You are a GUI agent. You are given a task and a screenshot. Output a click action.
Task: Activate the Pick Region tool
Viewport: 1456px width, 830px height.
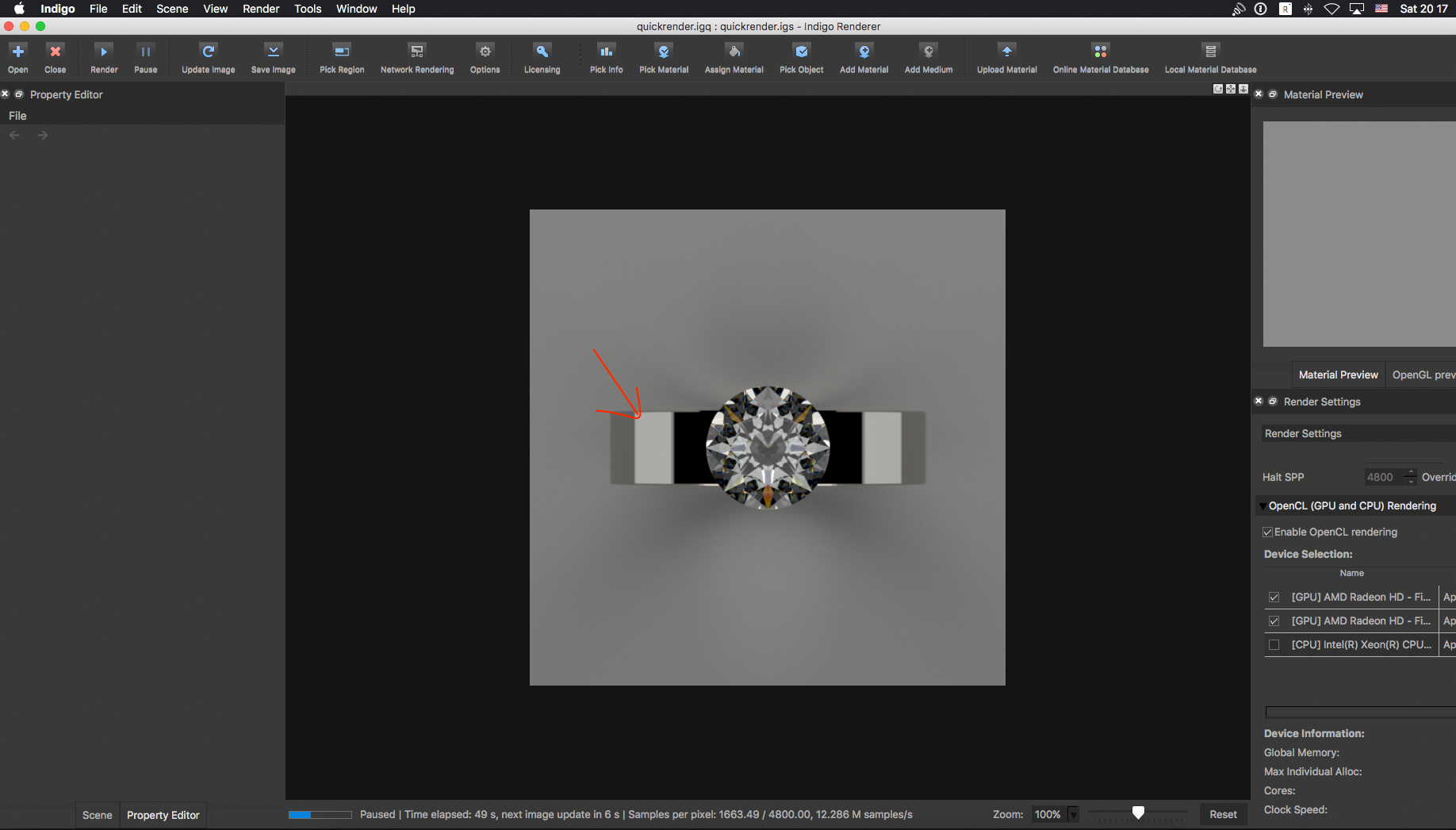click(342, 52)
